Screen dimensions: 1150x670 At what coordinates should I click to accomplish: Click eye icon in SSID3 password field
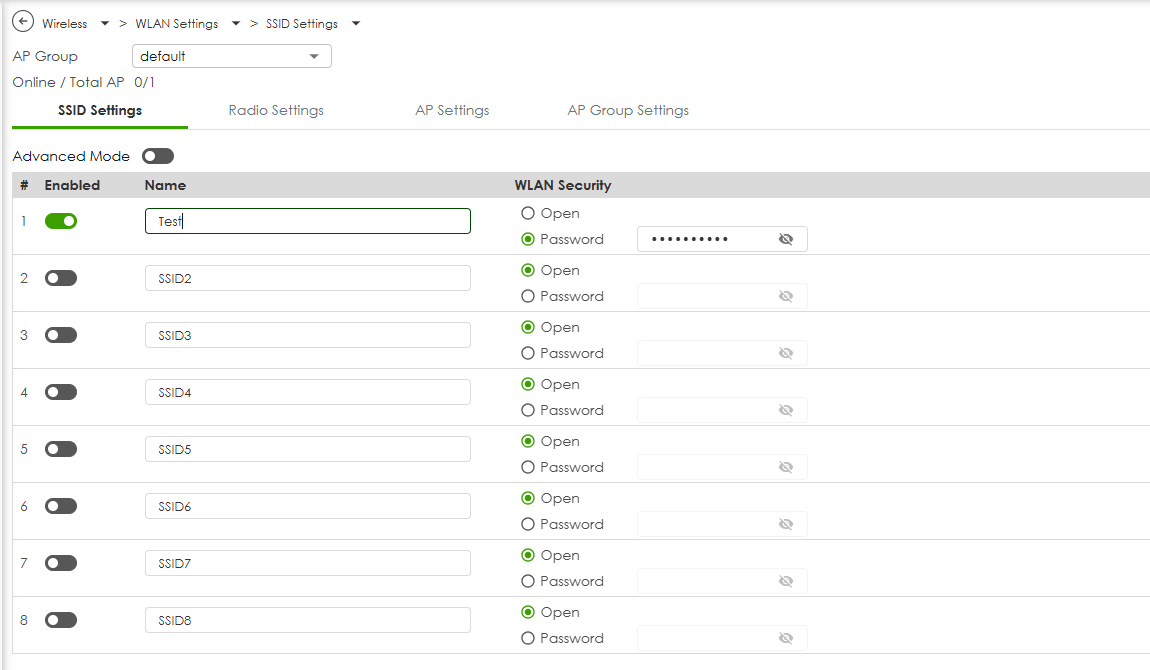[x=785, y=353]
